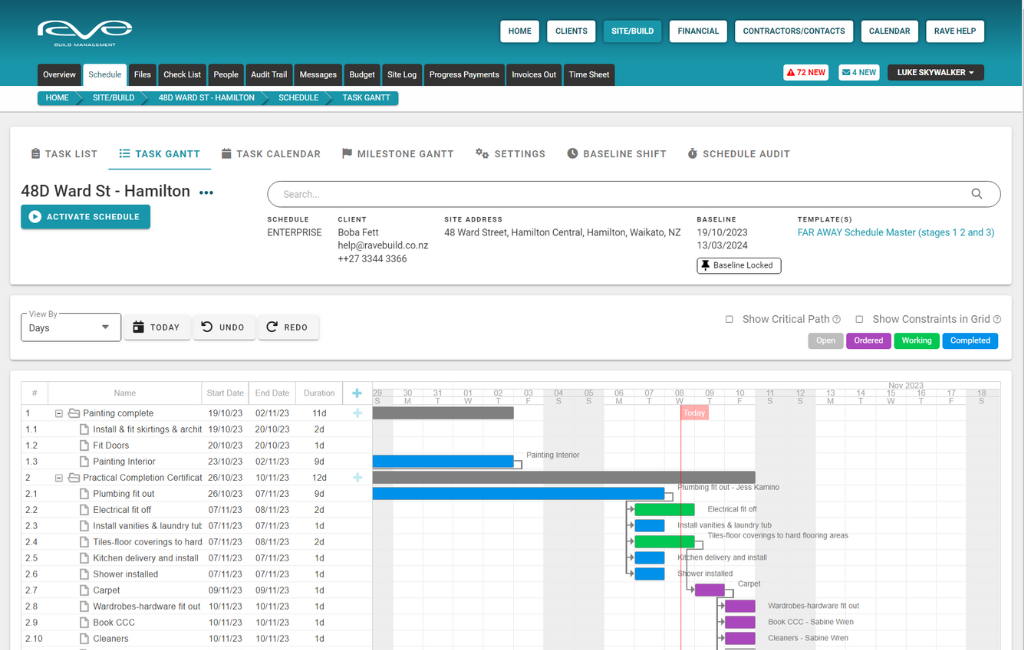Switch to the Budget tab
This screenshot has height=650, width=1024.
(x=361, y=74)
